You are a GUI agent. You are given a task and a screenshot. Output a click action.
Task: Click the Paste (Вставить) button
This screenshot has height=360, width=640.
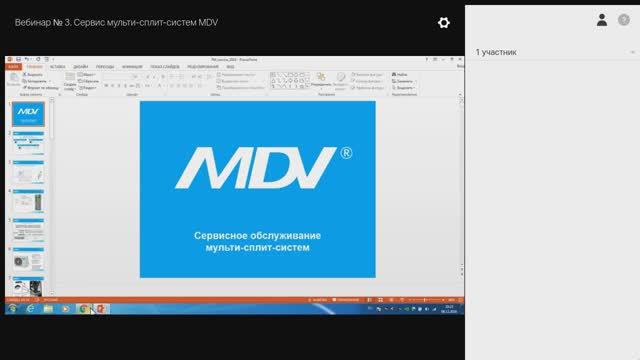pyautogui.click(x=13, y=80)
